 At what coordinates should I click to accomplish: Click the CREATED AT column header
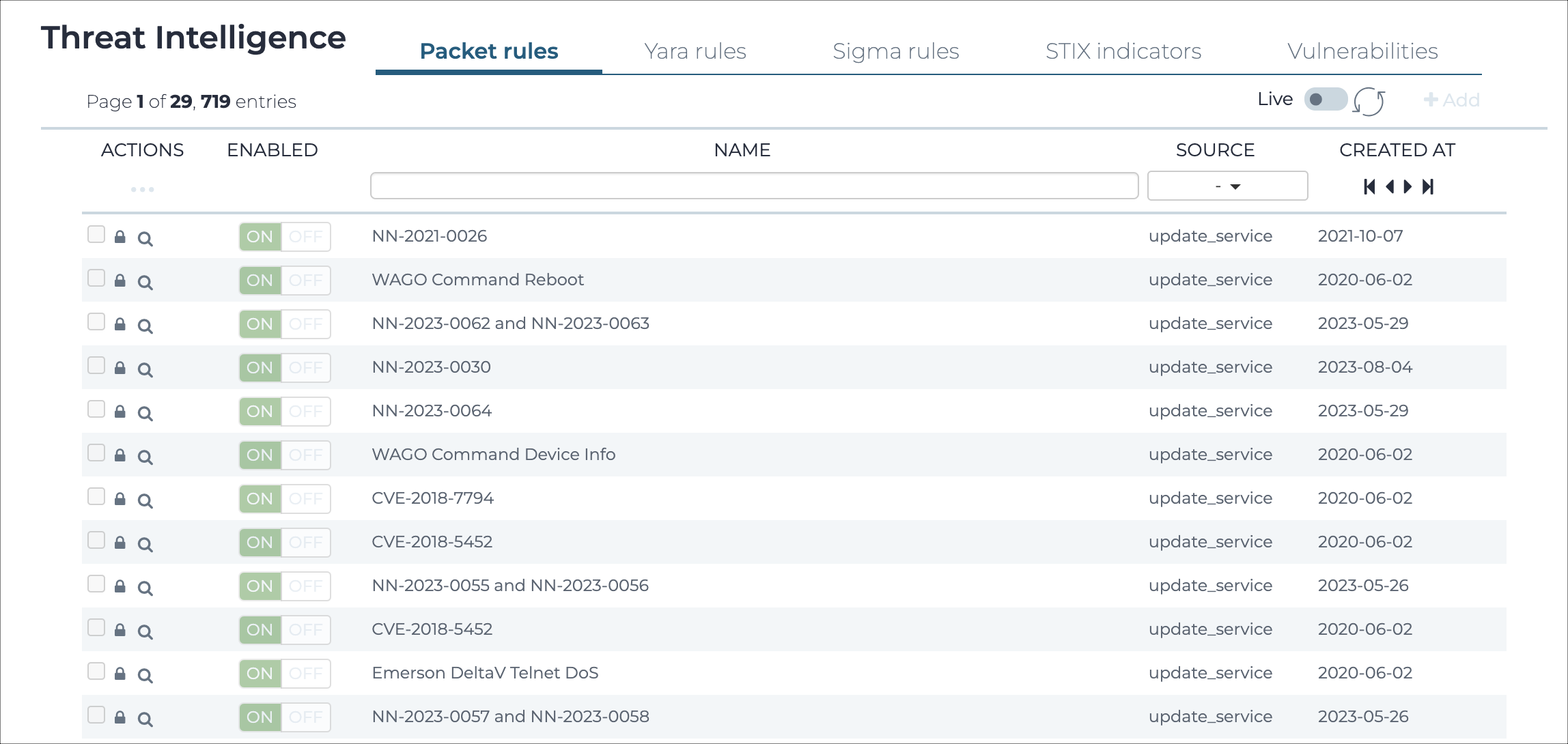pyautogui.click(x=1397, y=150)
